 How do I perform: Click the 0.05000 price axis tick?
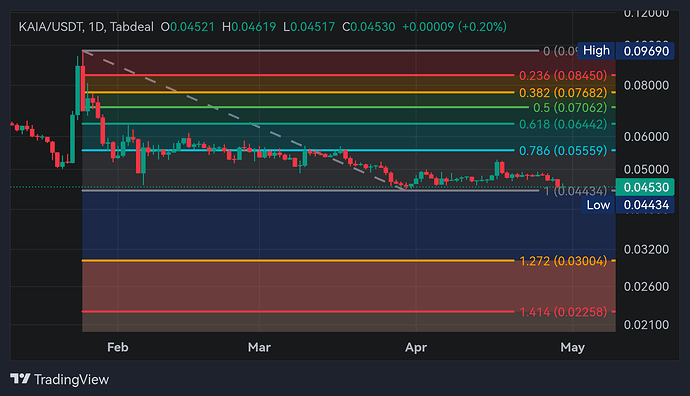646,169
